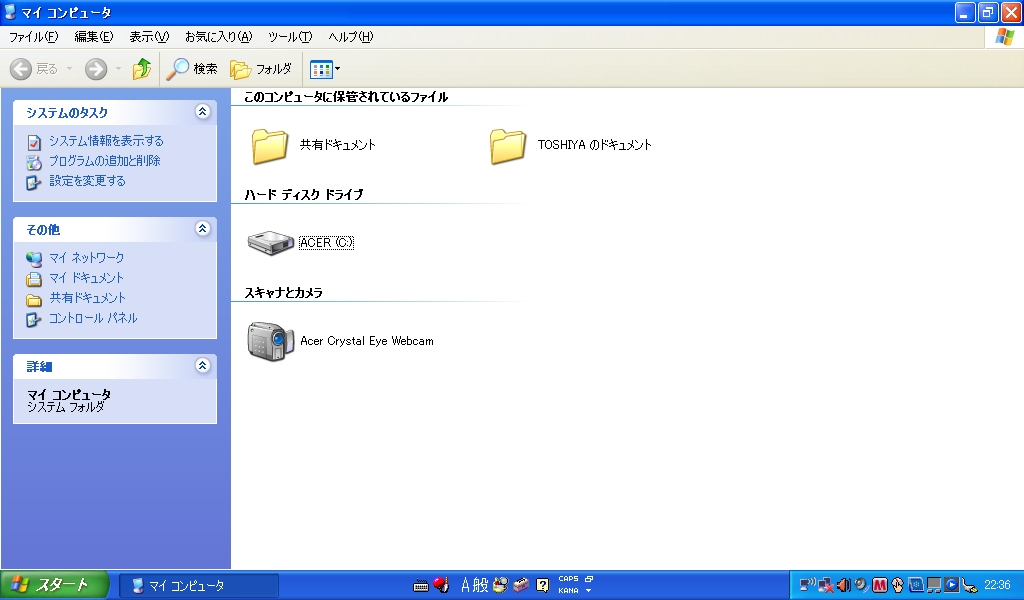The width and height of the screenshot is (1024, 600).
Task: Click the Acer Crystal Eye Webcam label
Action: tap(366, 341)
